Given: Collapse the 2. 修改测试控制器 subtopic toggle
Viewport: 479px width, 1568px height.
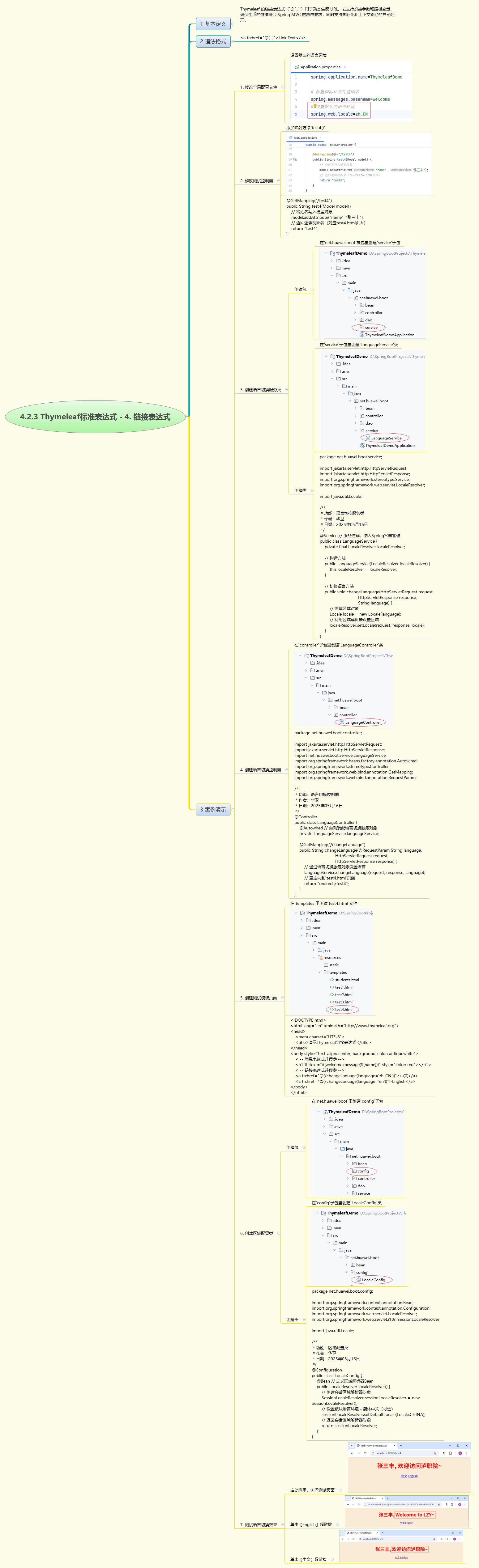Looking at the screenshot, I should (x=279, y=181).
